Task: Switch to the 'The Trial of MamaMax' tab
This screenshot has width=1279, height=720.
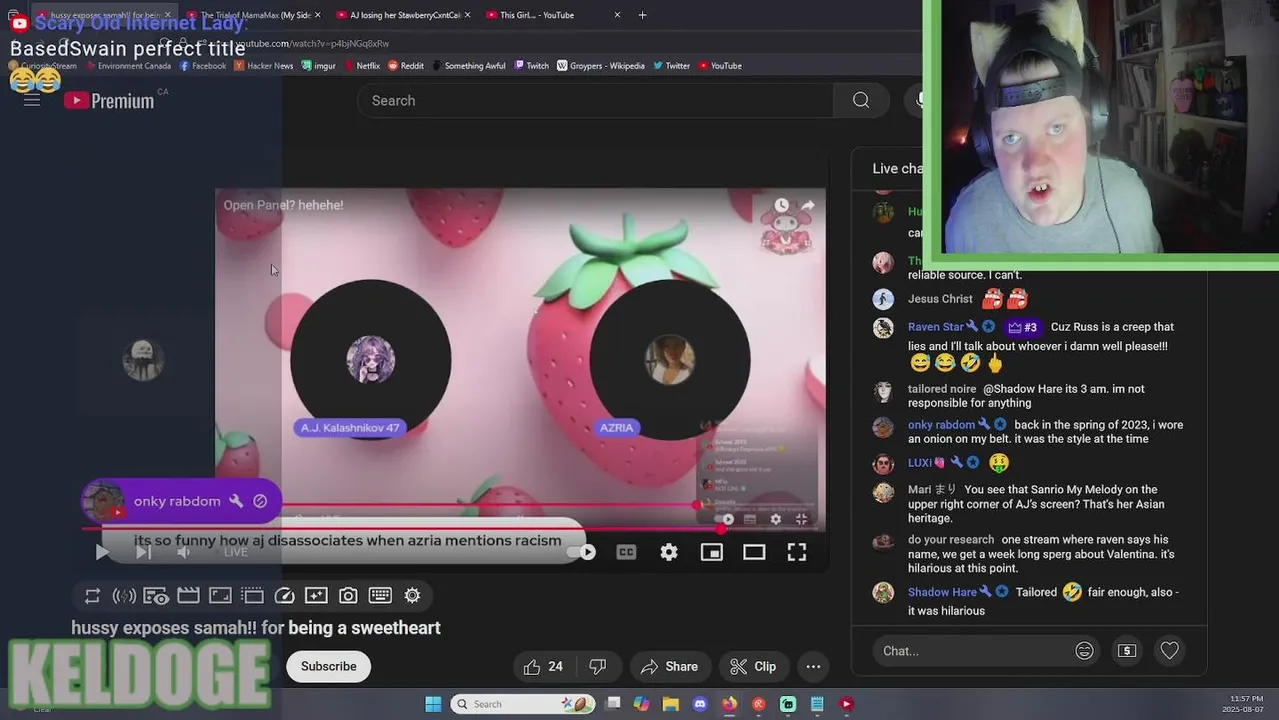Action: (254, 15)
